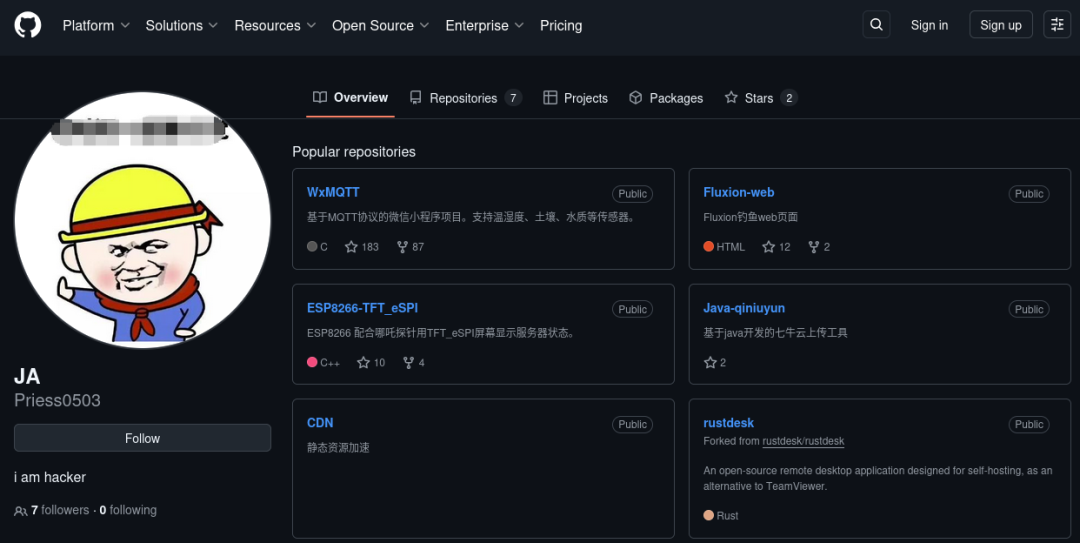View Fluxion-web forks count 2
Viewport: 1080px width, 543px height.
click(819, 247)
